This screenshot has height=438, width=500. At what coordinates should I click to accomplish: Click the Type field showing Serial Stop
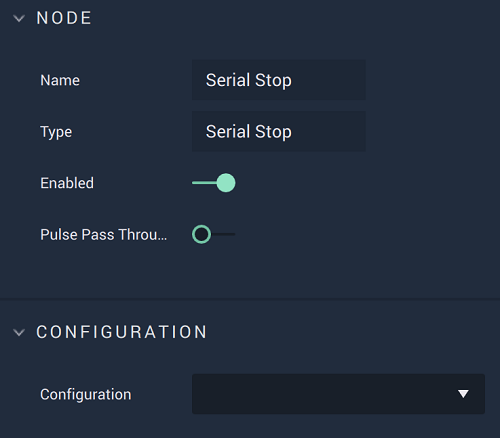(x=279, y=131)
